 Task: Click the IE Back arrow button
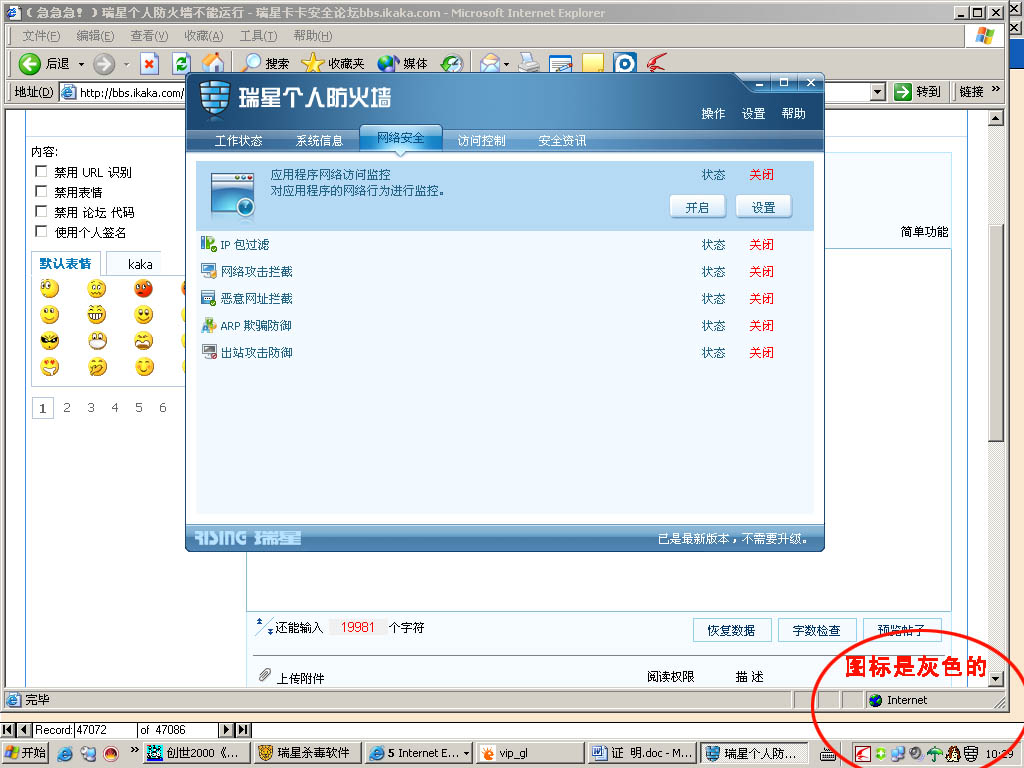point(29,63)
